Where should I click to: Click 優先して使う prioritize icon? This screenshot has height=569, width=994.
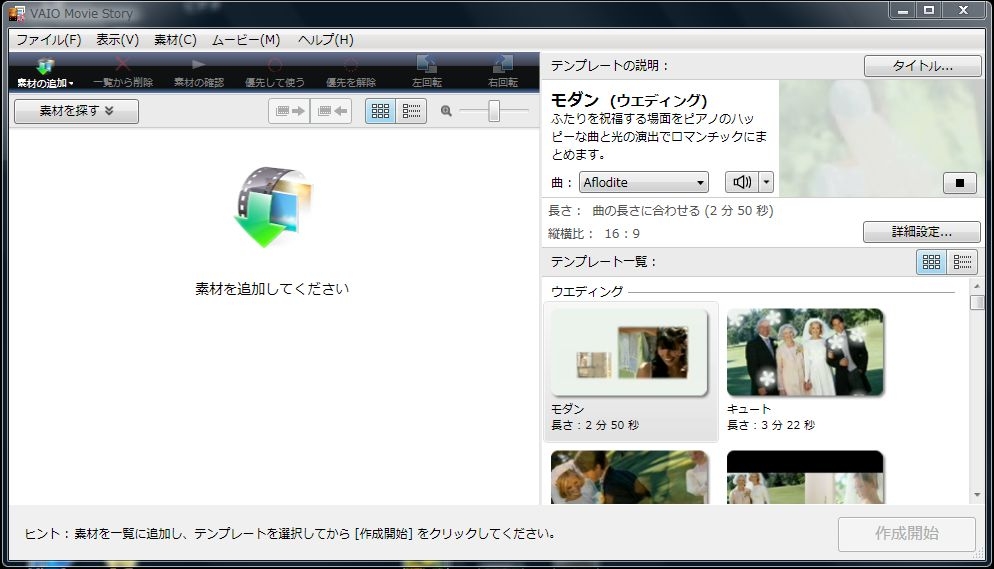coord(274,72)
